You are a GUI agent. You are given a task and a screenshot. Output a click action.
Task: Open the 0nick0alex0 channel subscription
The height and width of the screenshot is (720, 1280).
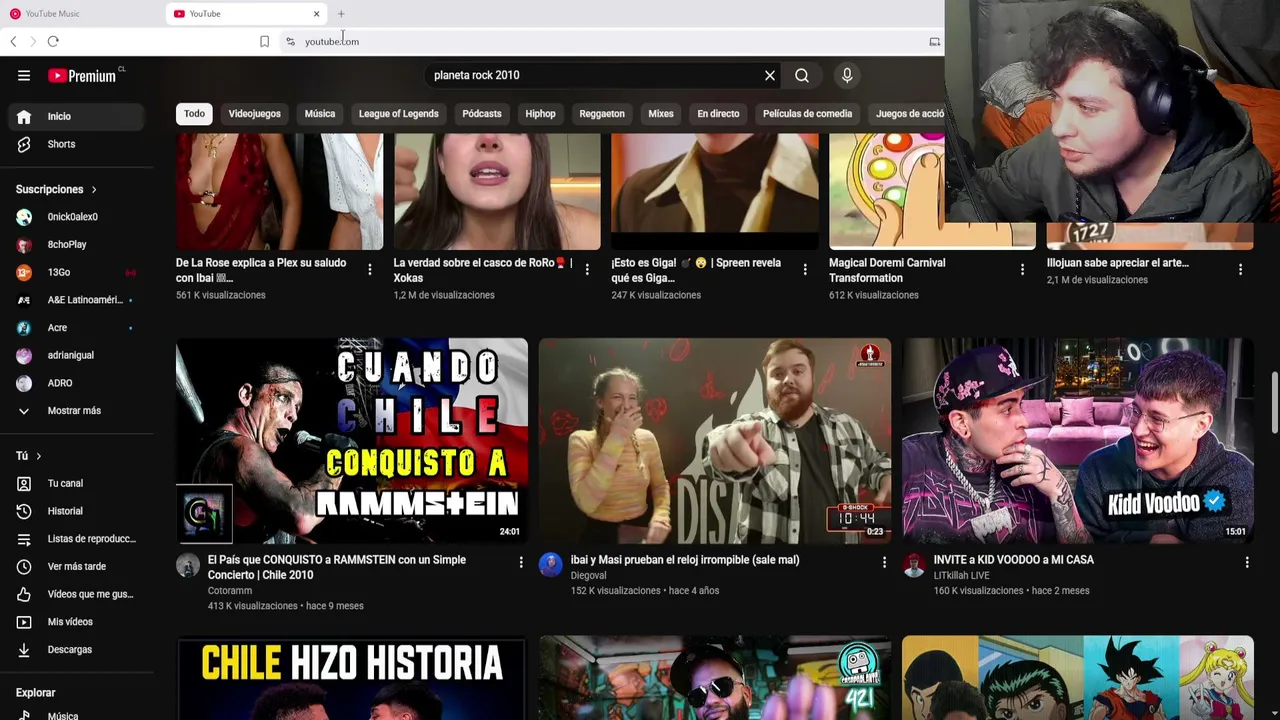pyautogui.click(x=76, y=217)
